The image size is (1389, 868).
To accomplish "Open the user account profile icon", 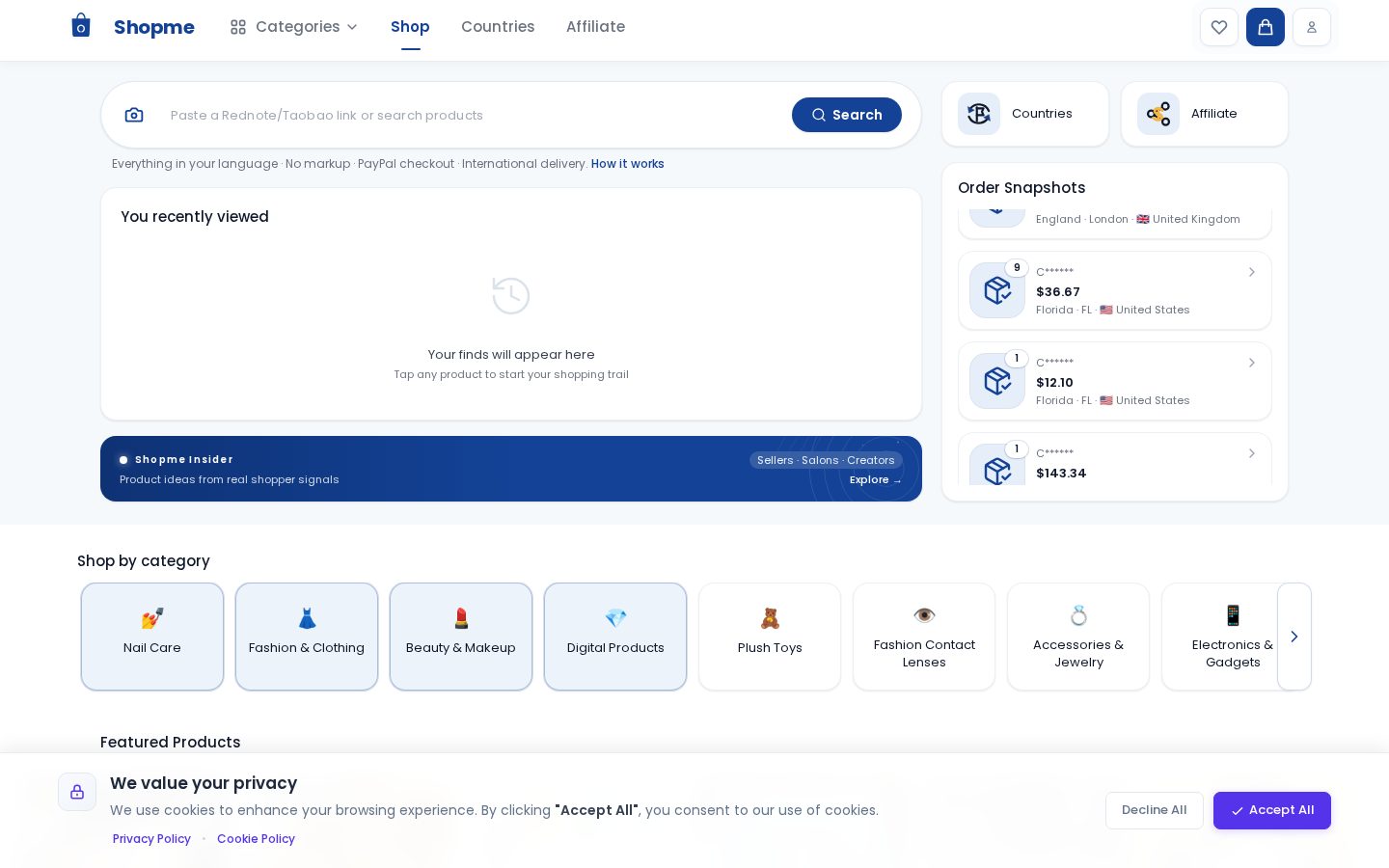I will [1312, 27].
